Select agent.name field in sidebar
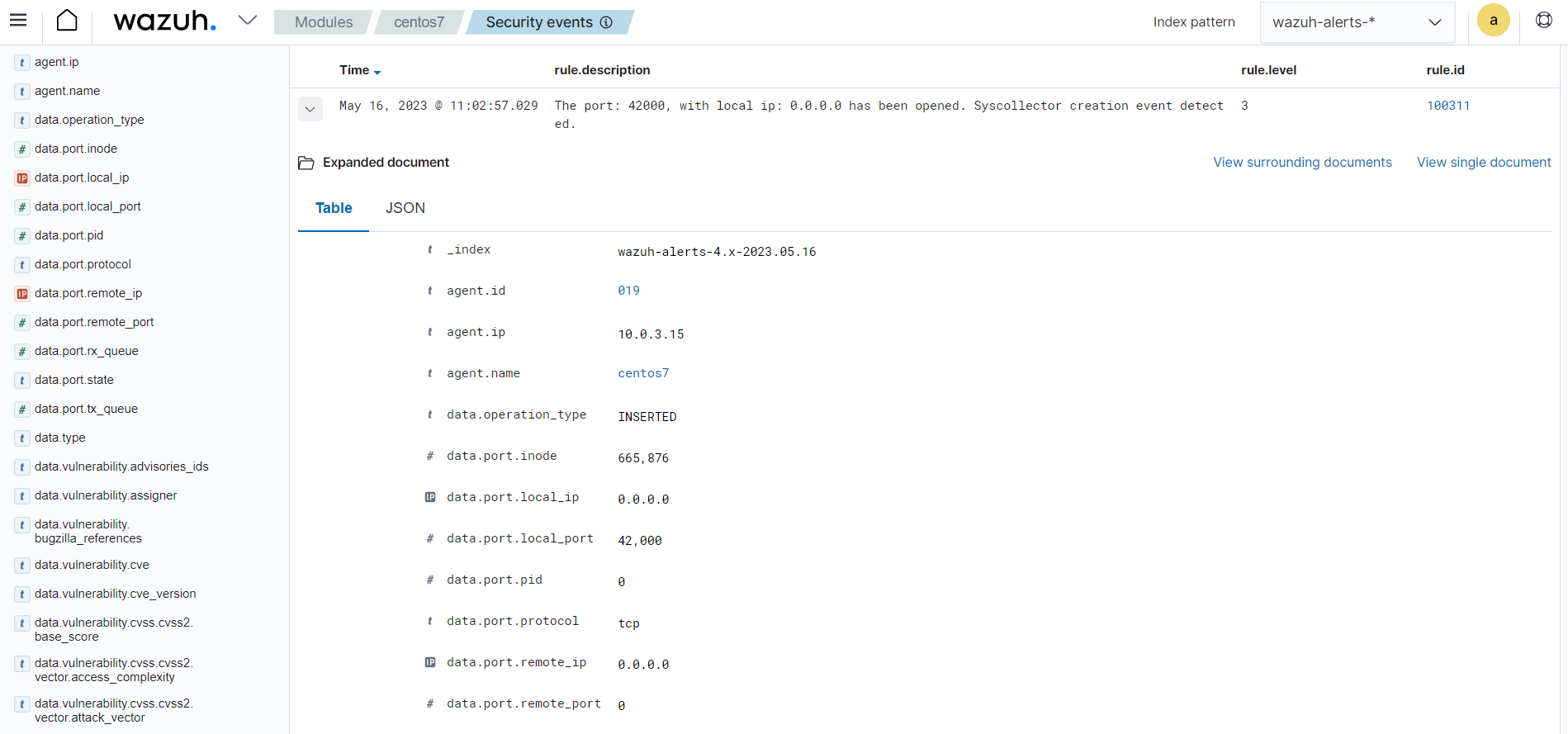 [x=67, y=91]
